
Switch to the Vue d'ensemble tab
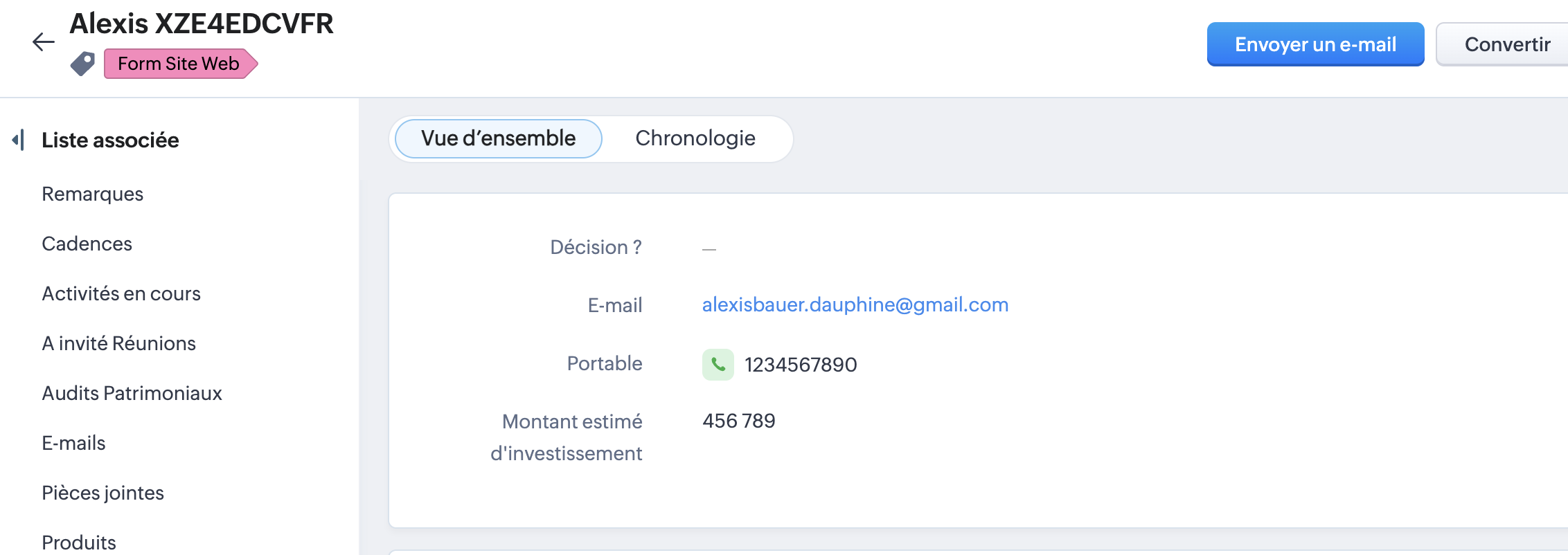pos(498,138)
